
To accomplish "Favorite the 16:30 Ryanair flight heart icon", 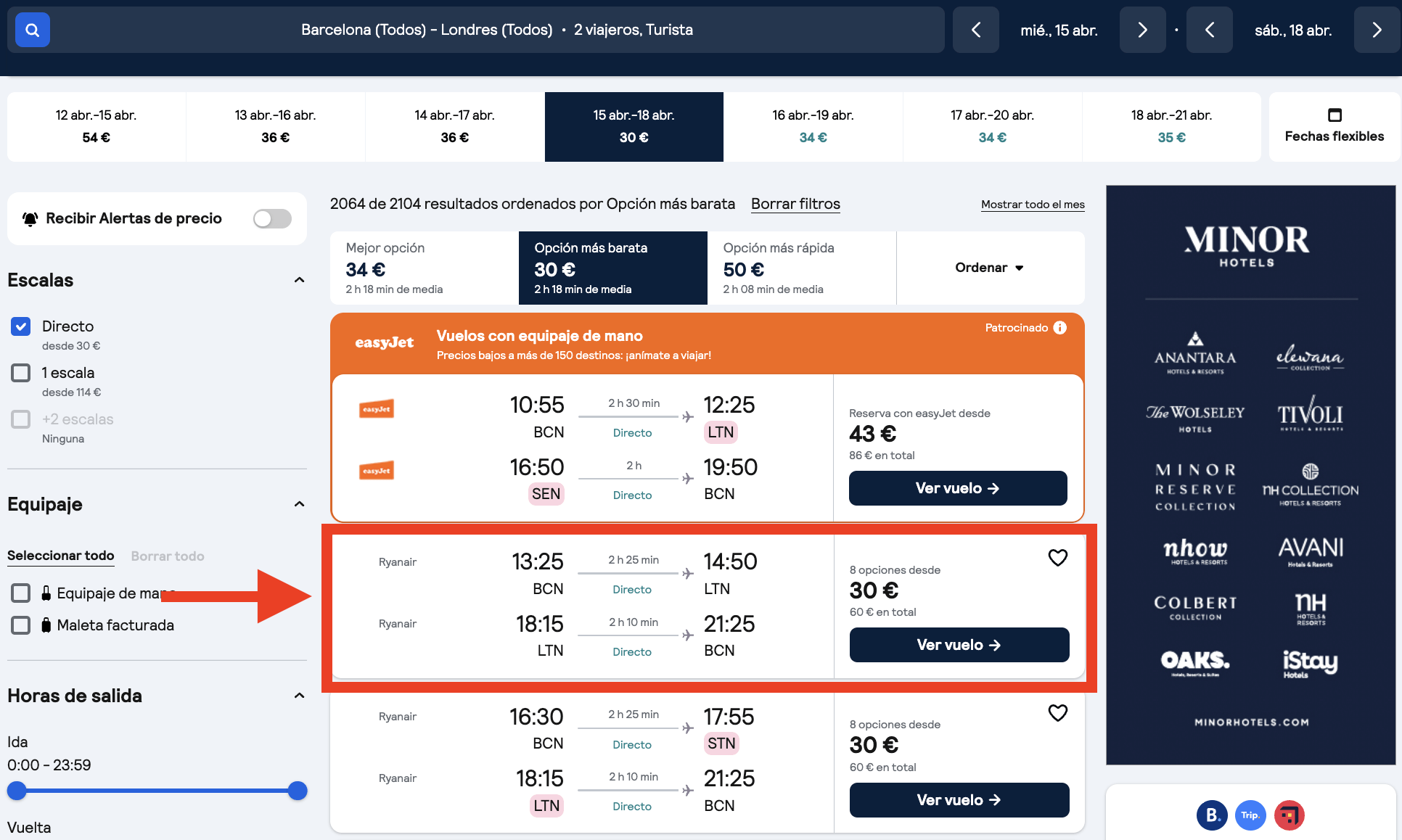I will click(x=1057, y=713).
